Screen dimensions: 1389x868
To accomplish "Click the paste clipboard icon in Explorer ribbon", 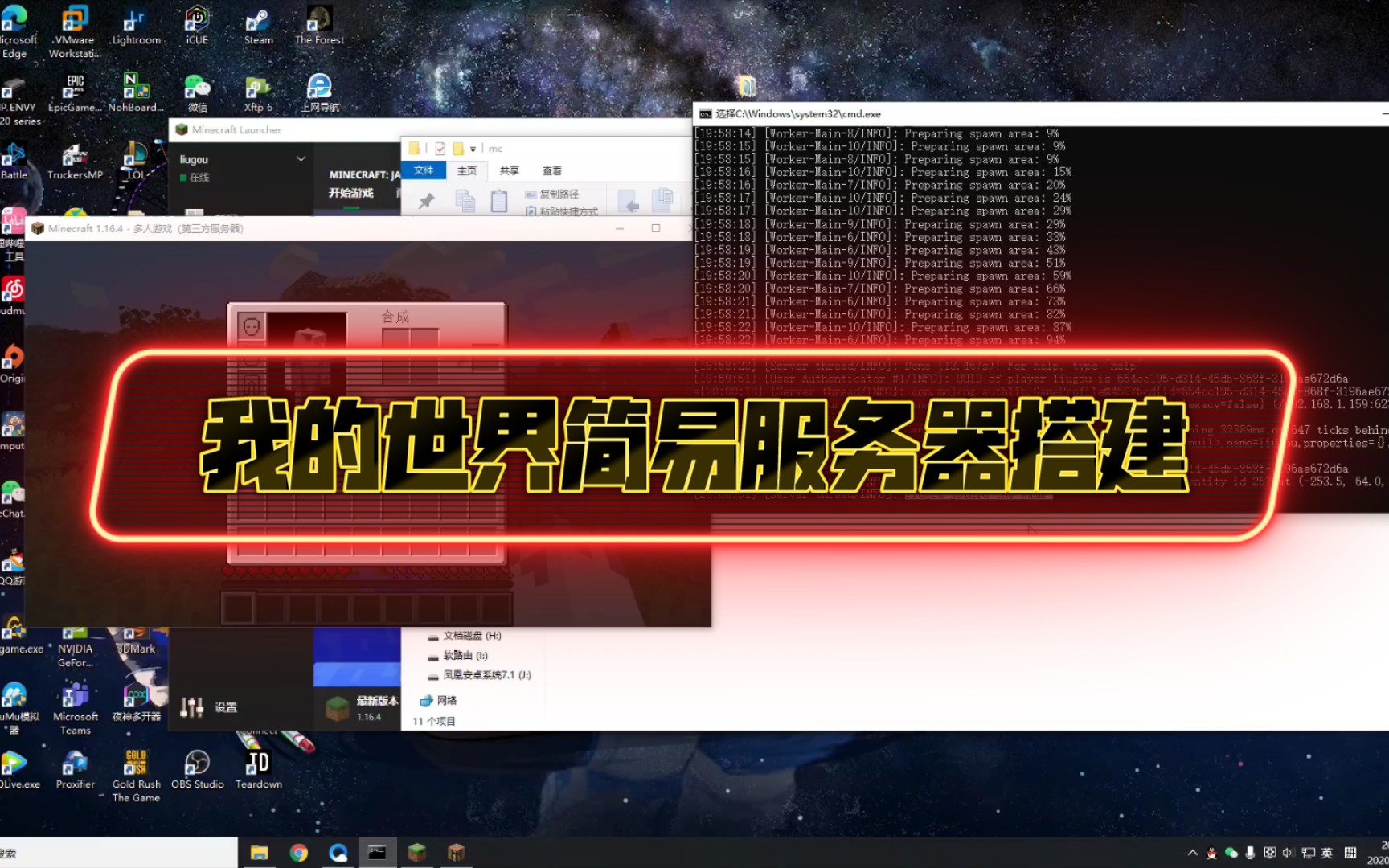I will [x=498, y=201].
